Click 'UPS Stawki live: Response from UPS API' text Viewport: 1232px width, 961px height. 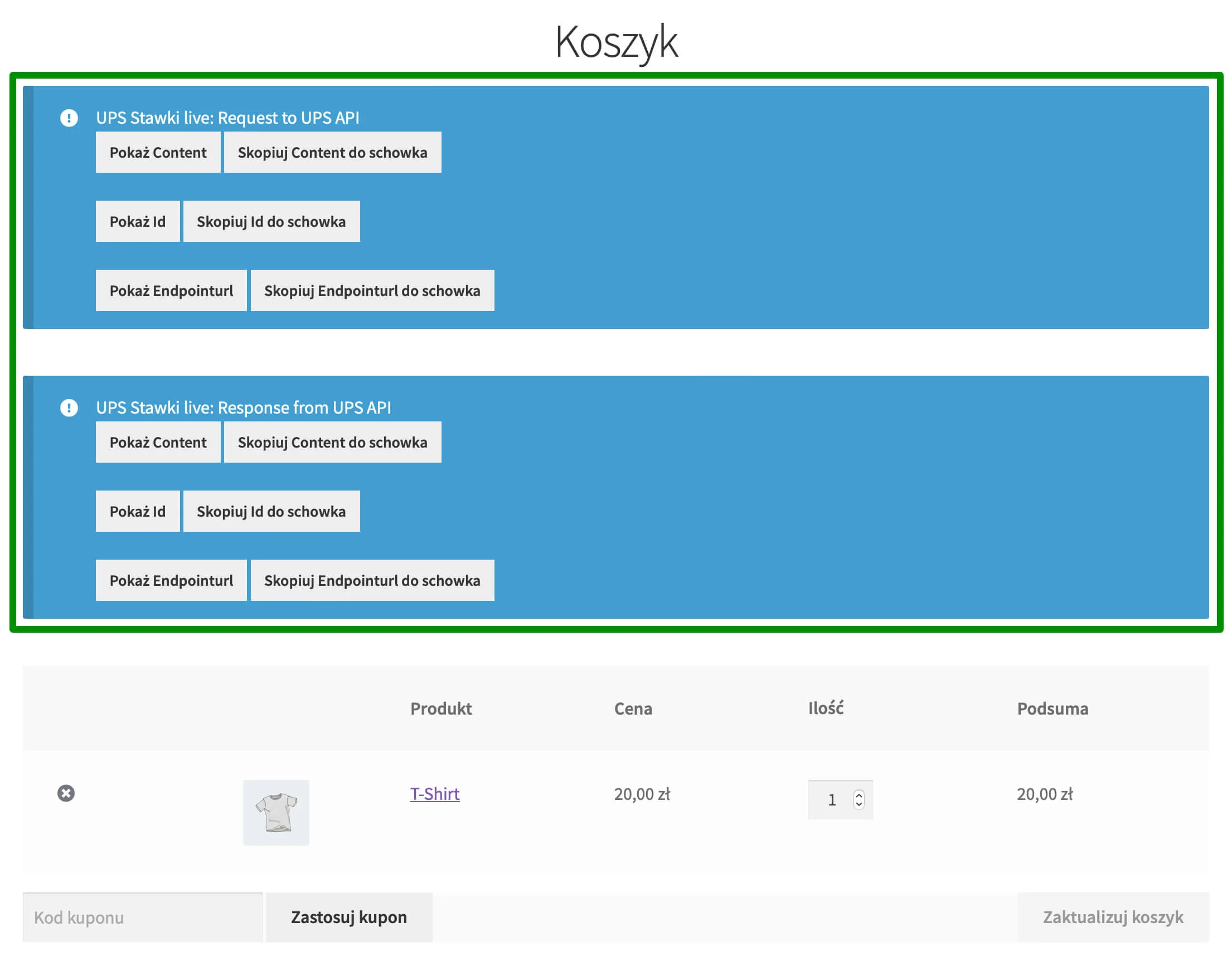243,407
